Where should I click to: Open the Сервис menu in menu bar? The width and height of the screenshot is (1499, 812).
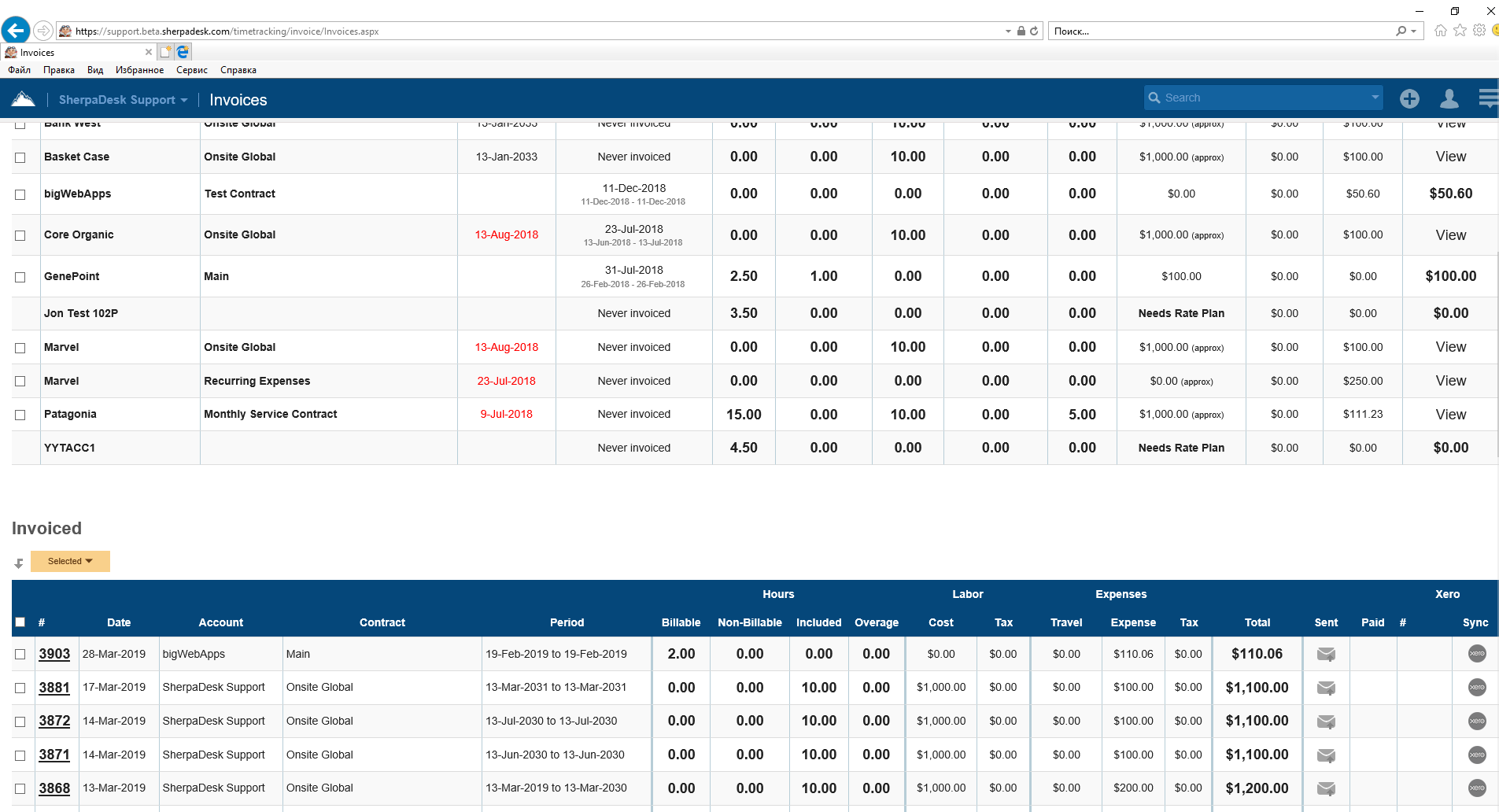point(191,70)
